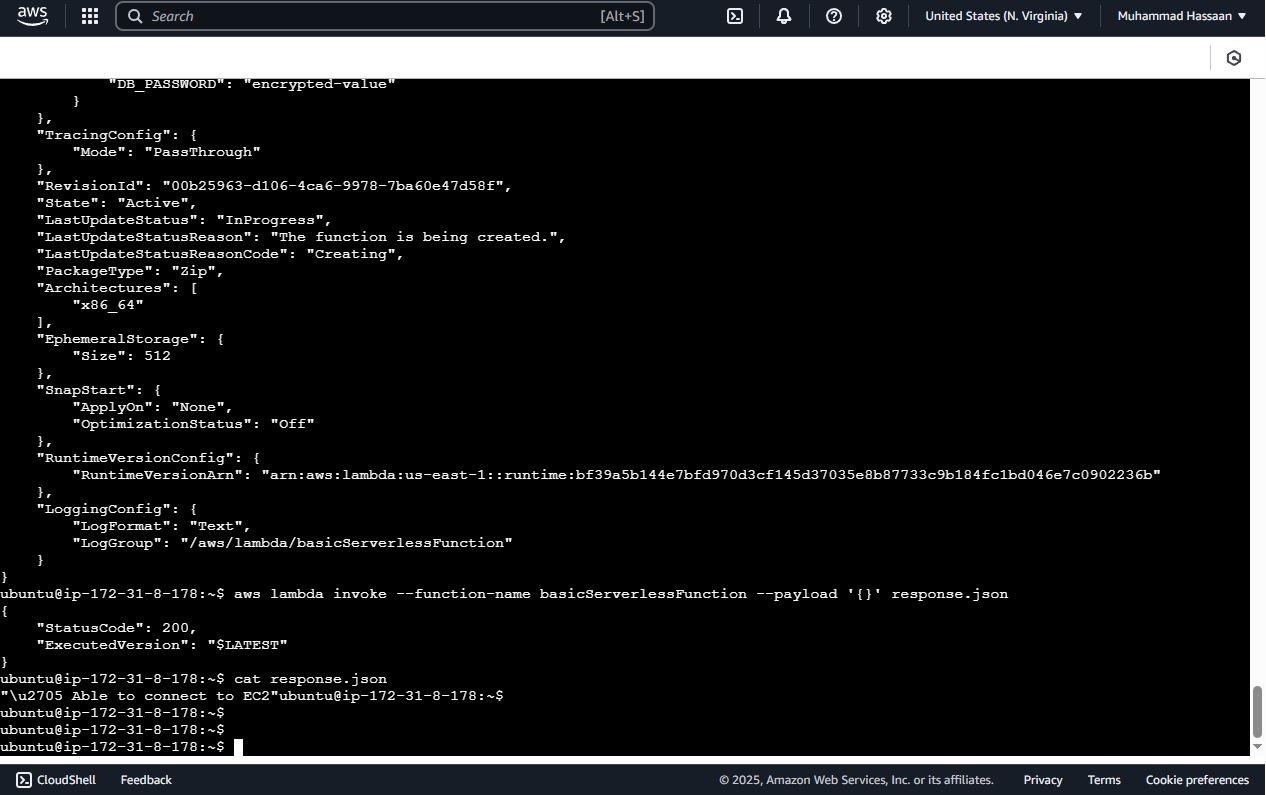Open Cookie preferences
Screen dimensions: 1266x795
[1197, 780]
